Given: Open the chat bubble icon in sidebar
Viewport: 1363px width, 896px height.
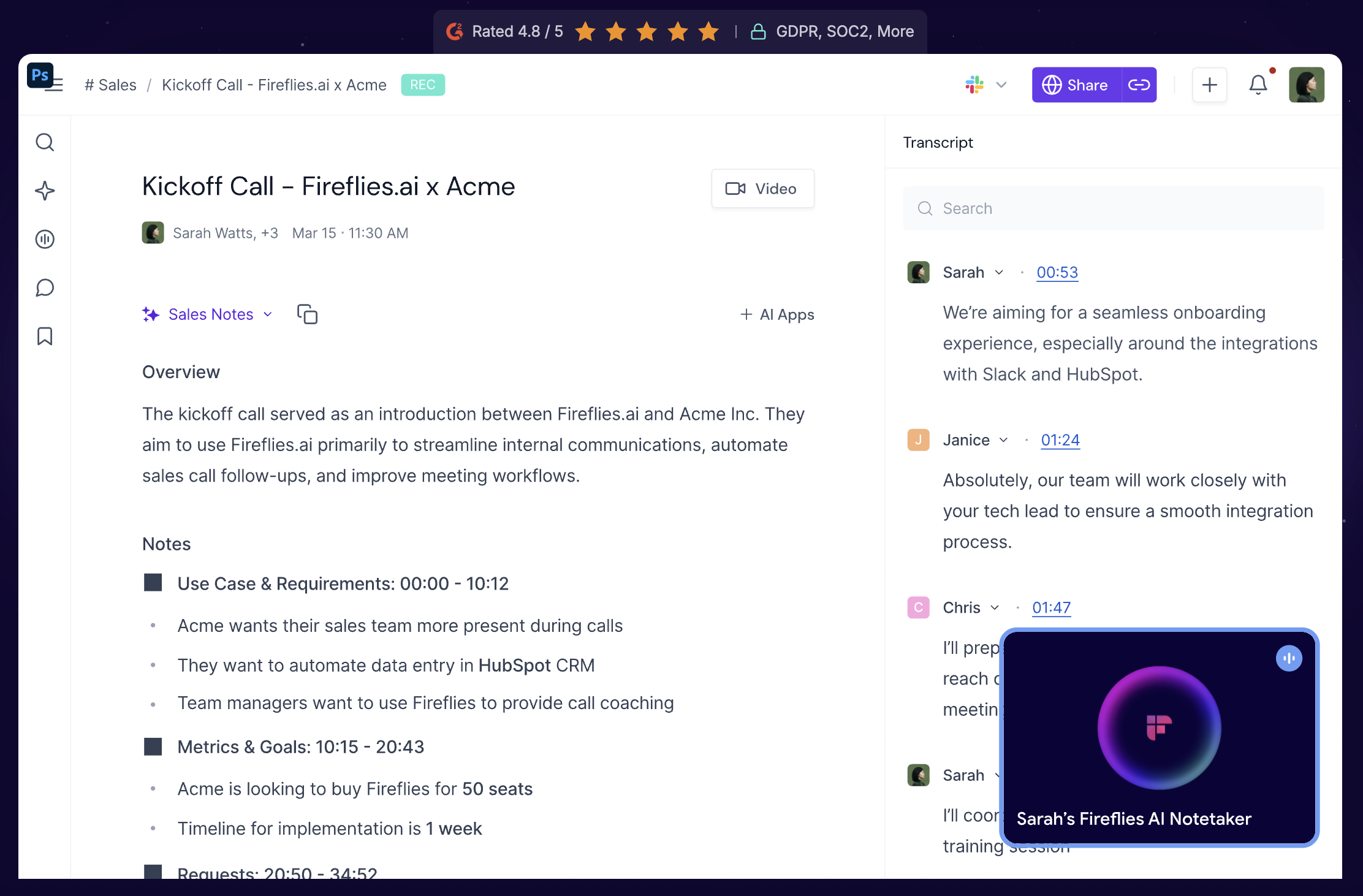Looking at the screenshot, I should [45, 287].
